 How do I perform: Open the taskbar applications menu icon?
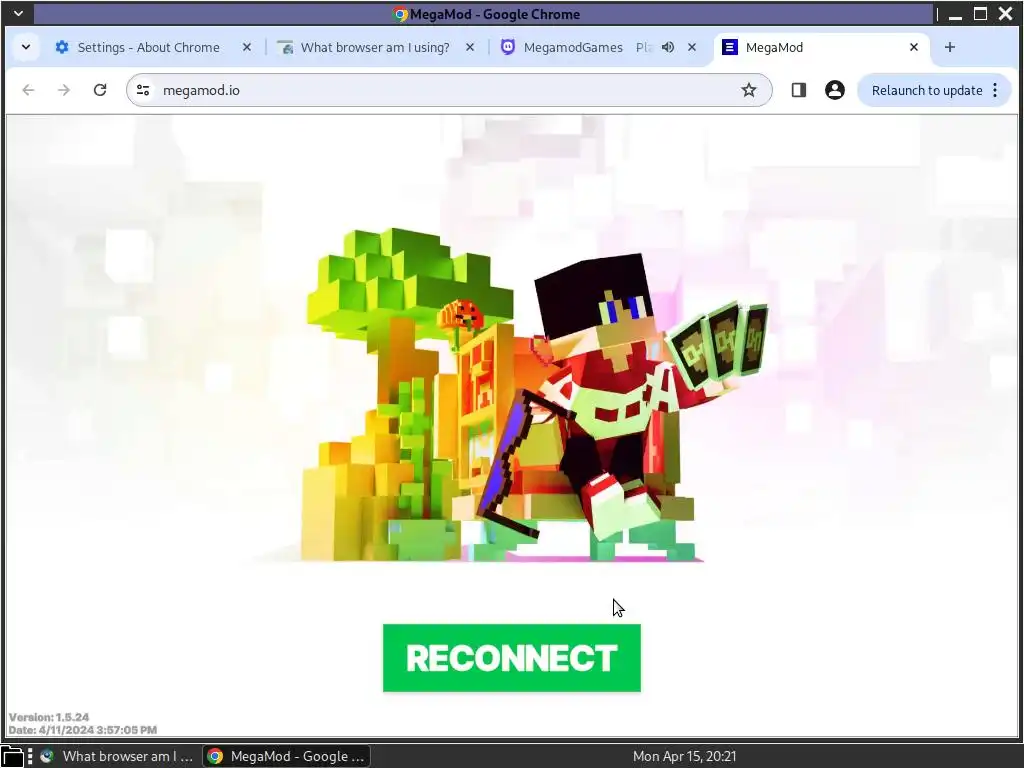pyautogui.click(x=12, y=756)
